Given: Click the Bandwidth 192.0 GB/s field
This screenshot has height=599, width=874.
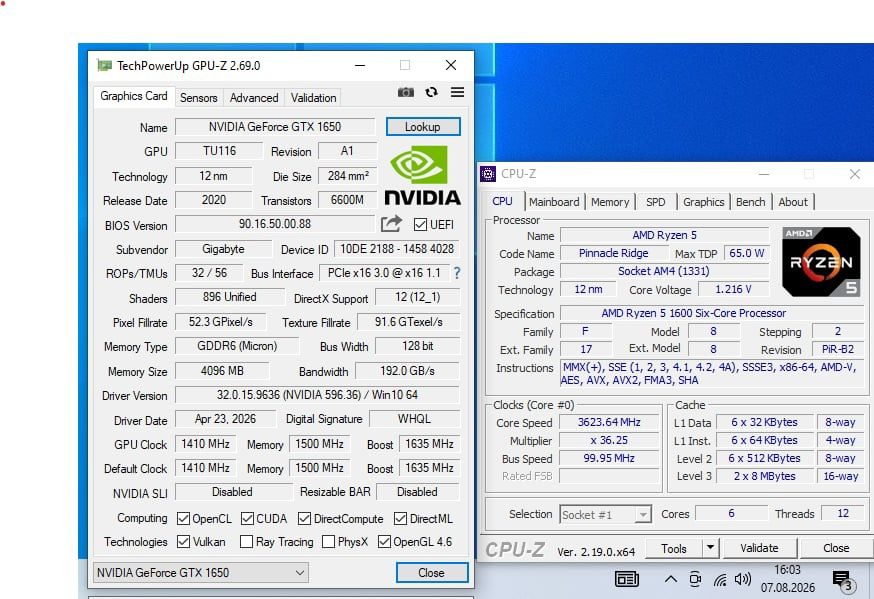Looking at the screenshot, I should [x=407, y=371].
